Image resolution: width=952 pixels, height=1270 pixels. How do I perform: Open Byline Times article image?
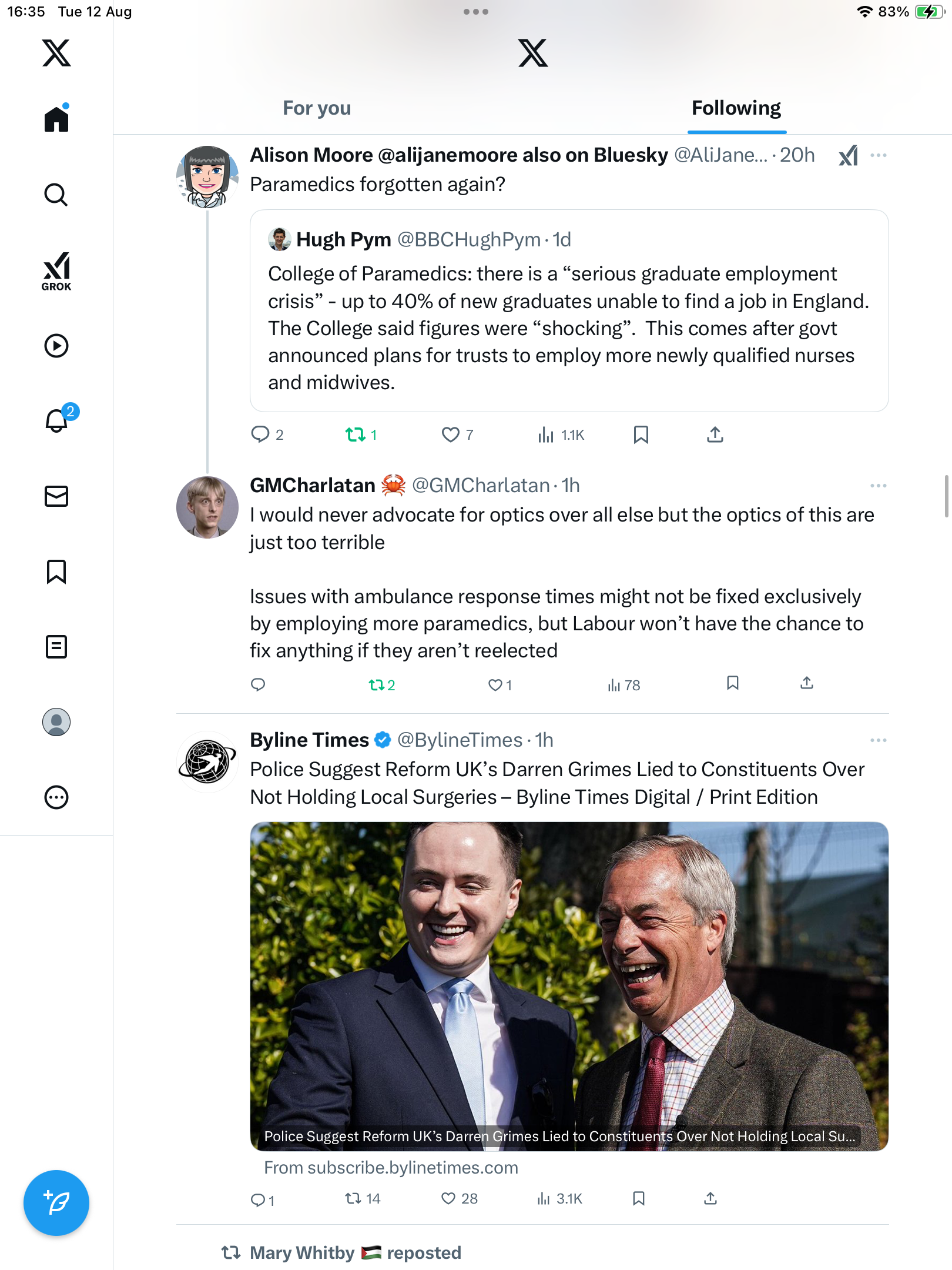click(x=568, y=976)
